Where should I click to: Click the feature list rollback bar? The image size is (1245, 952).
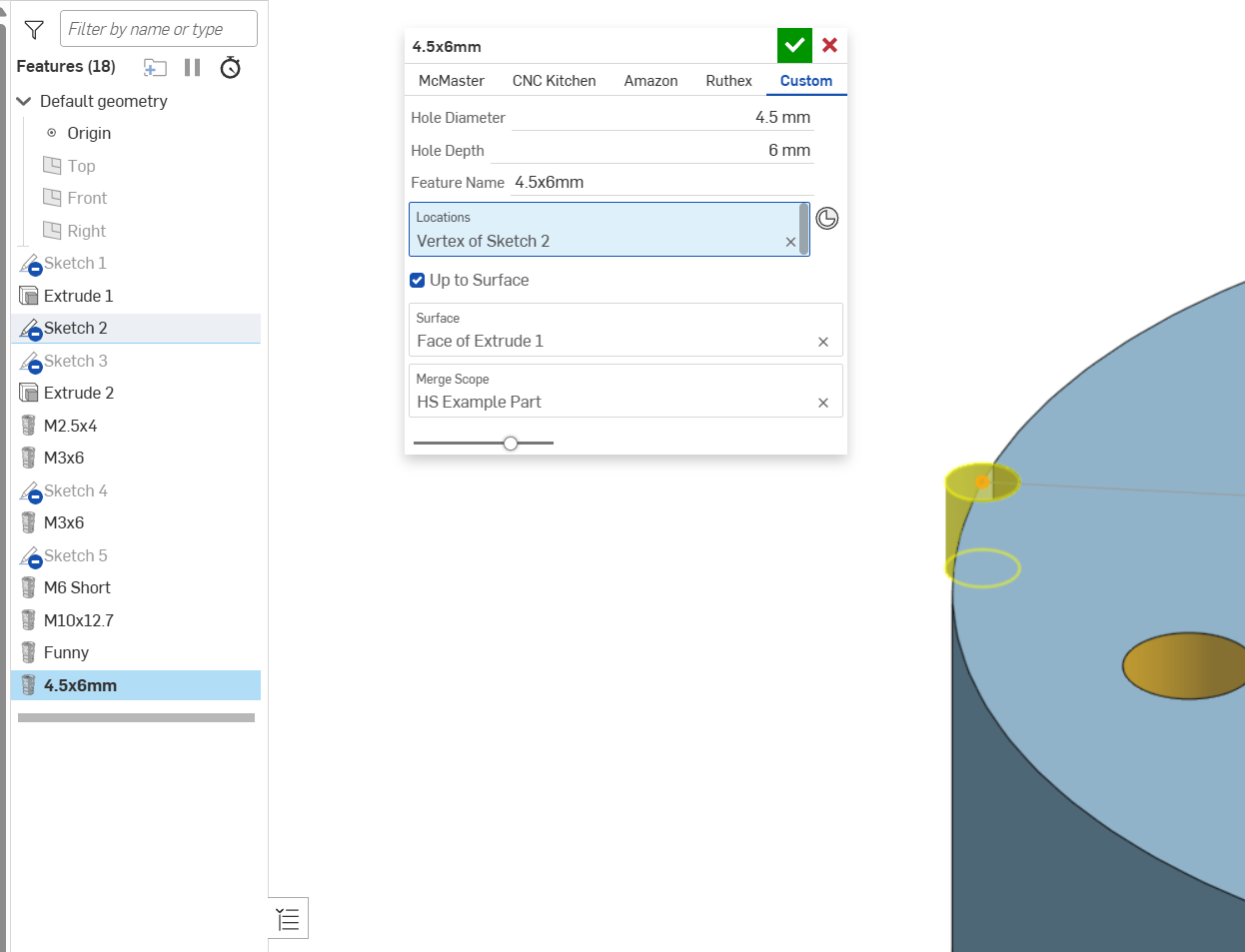pyautogui.click(x=136, y=717)
